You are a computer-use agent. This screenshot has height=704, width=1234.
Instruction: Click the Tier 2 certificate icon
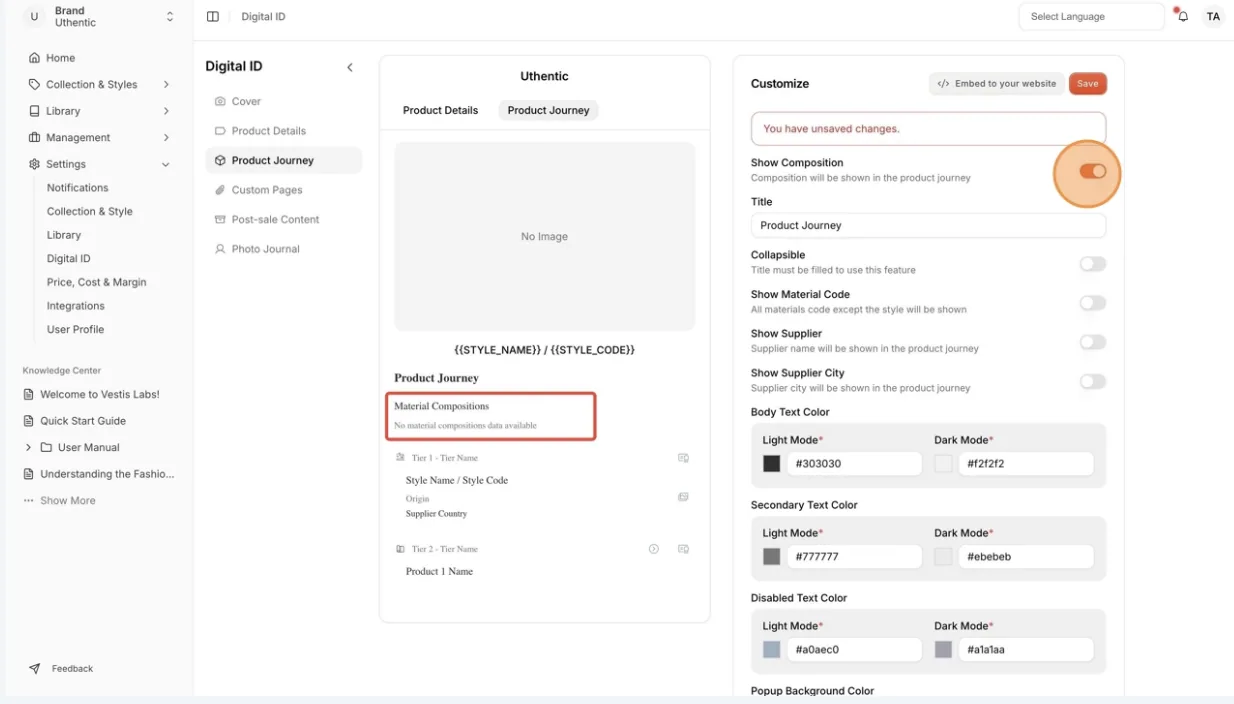[x=683, y=549]
